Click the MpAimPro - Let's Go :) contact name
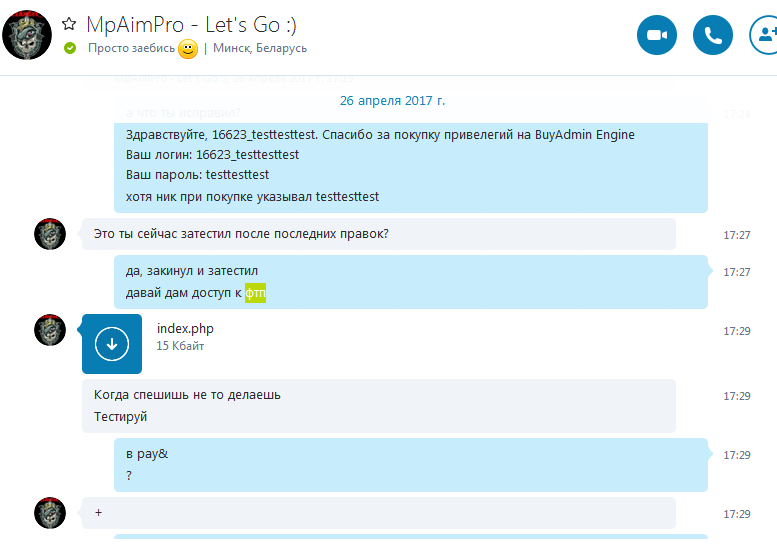Viewport: 777px width, 544px height. 191,24
